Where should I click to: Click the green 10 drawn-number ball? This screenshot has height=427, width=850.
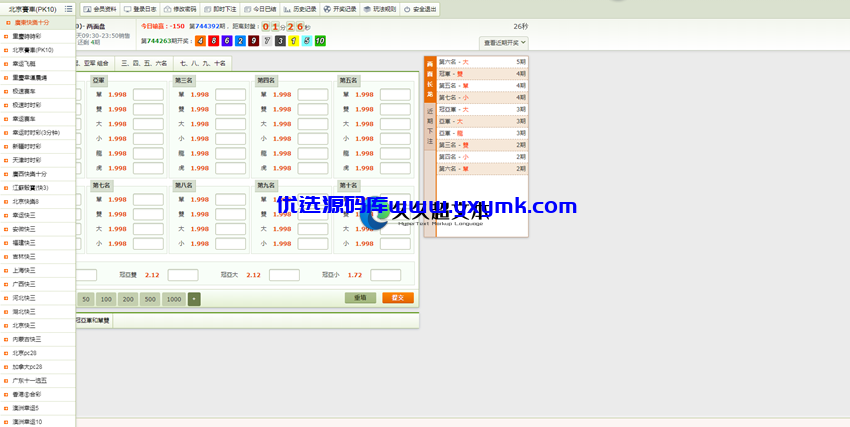[320, 41]
